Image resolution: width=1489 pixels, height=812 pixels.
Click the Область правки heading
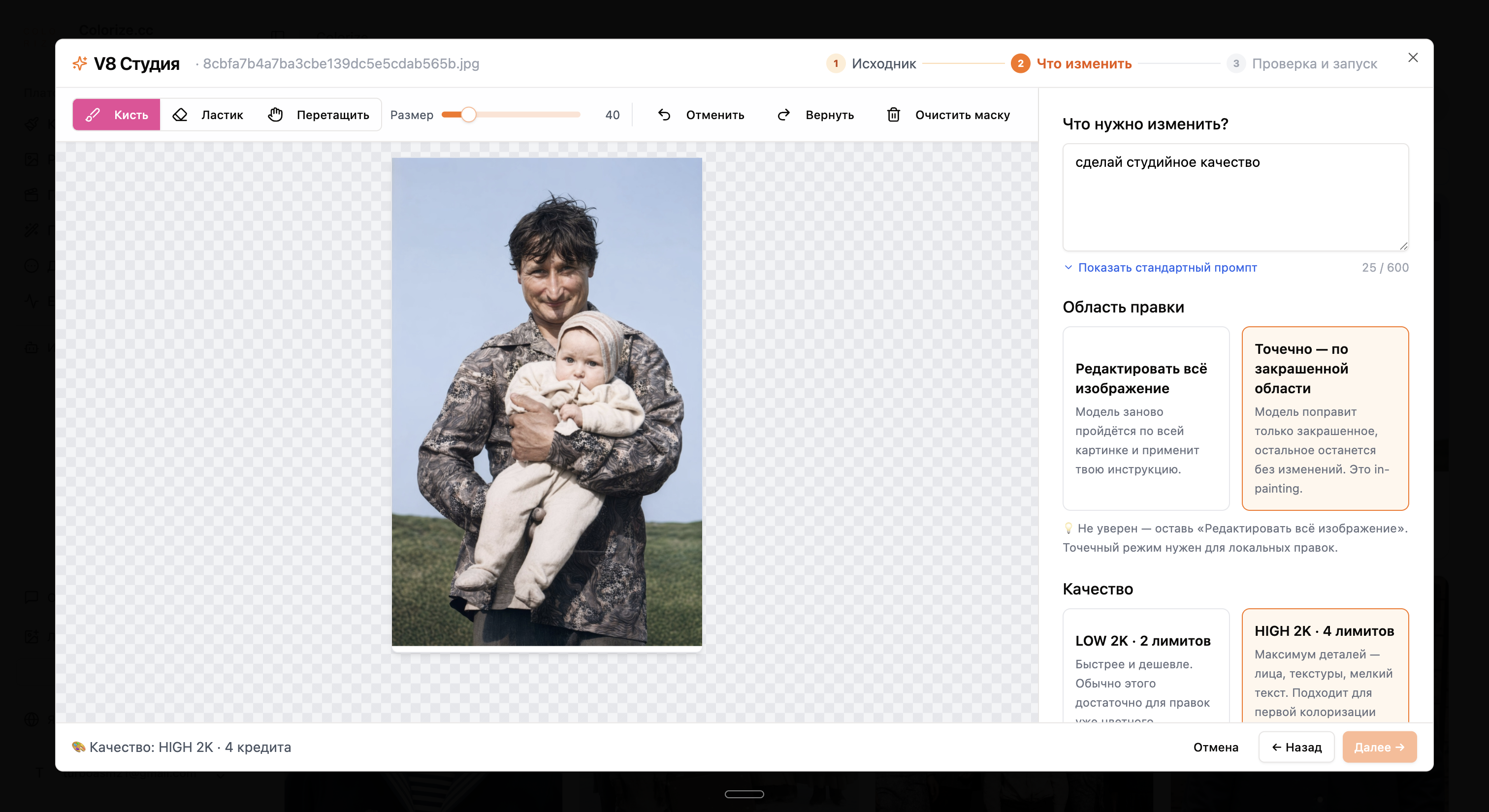[1123, 307]
